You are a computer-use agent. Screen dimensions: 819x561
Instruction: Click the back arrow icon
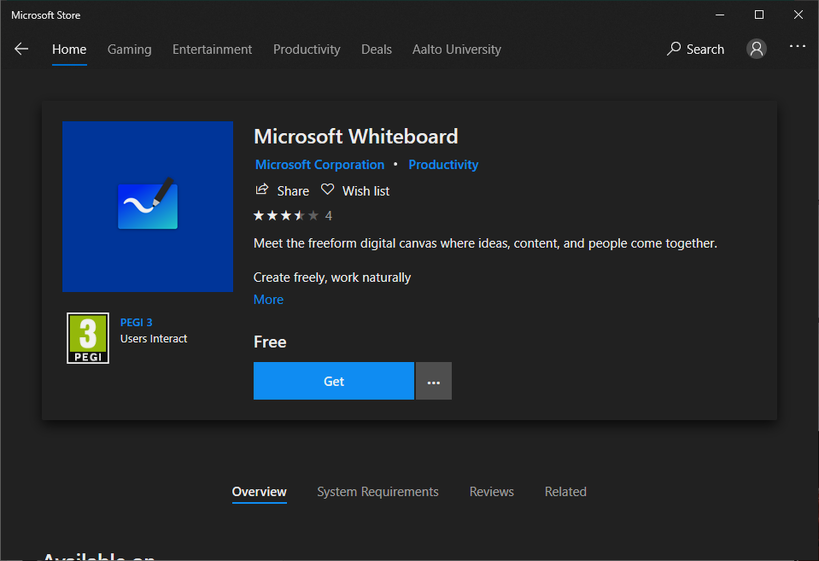coord(21,49)
